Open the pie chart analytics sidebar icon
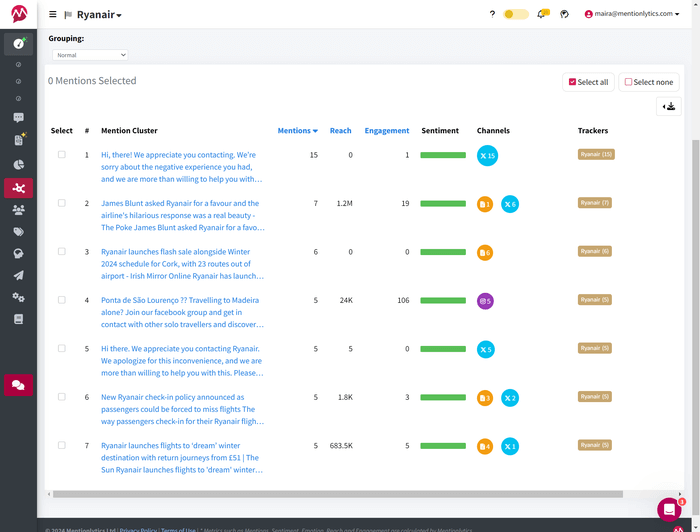 [x=19, y=165]
